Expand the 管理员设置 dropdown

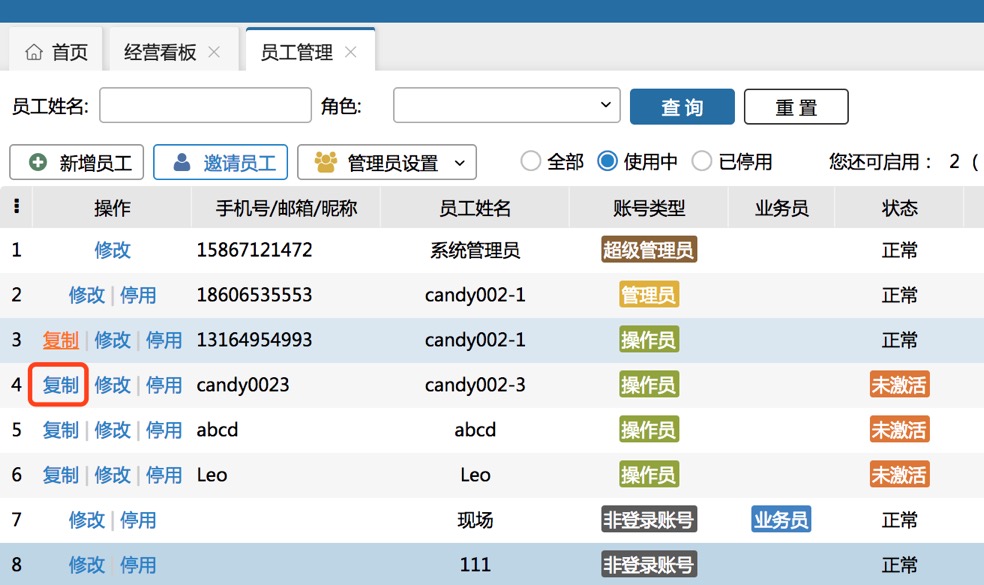(387, 163)
